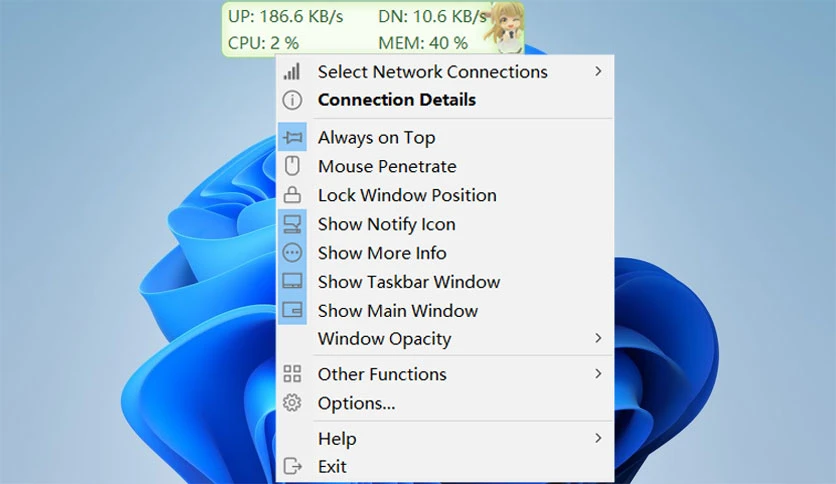Choose Exit from the context menu
The width and height of the screenshot is (836, 484).
pyautogui.click(x=445, y=466)
